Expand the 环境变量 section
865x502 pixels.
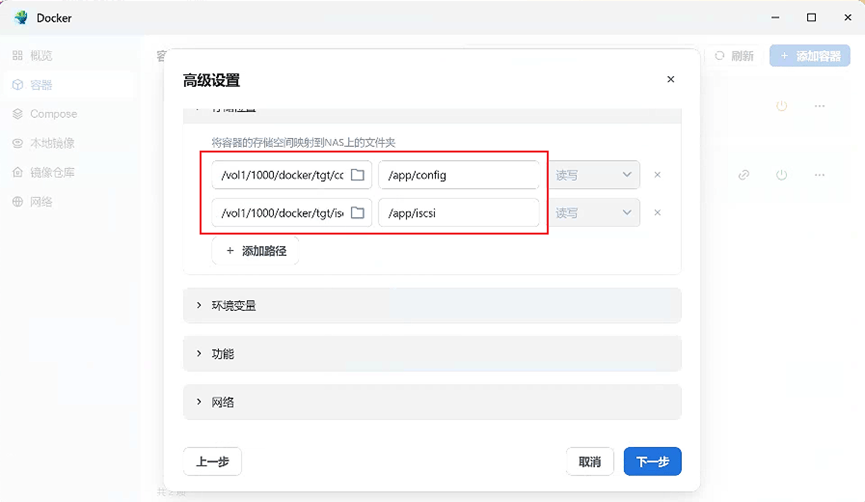tap(432, 305)
